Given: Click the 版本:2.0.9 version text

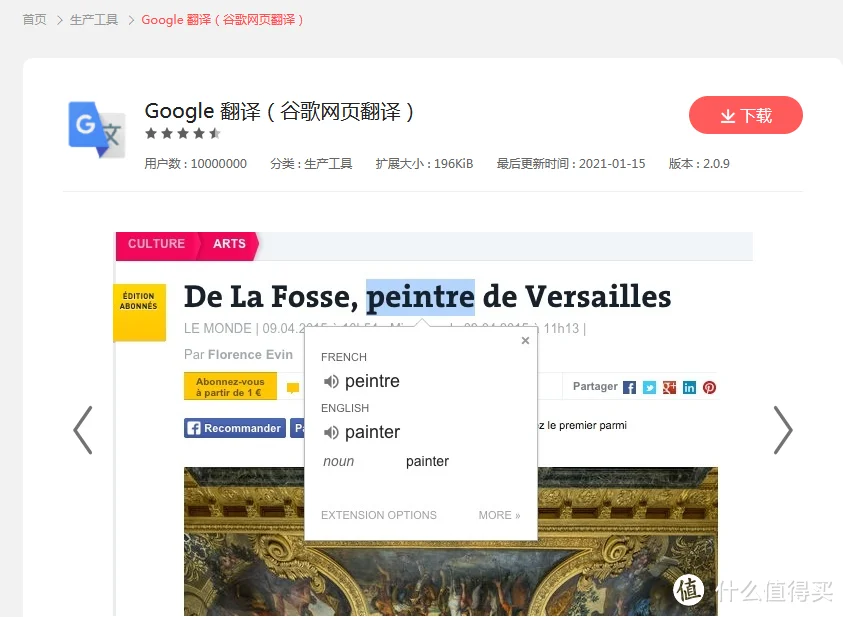Looking at the screenshot, I should click(x=699, y=163).
